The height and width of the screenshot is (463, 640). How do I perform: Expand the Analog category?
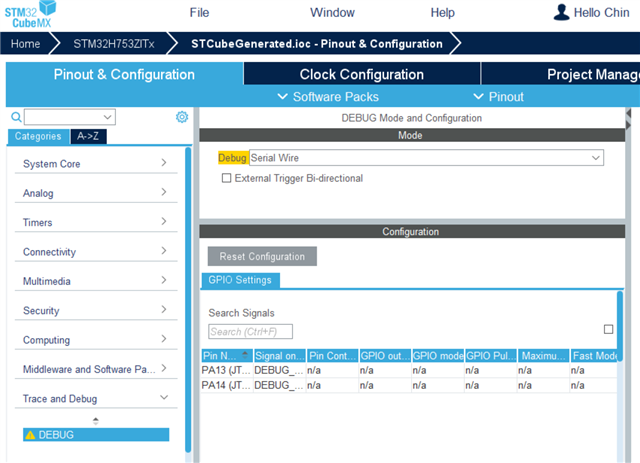pyautogui.click(x=96, y=193)
